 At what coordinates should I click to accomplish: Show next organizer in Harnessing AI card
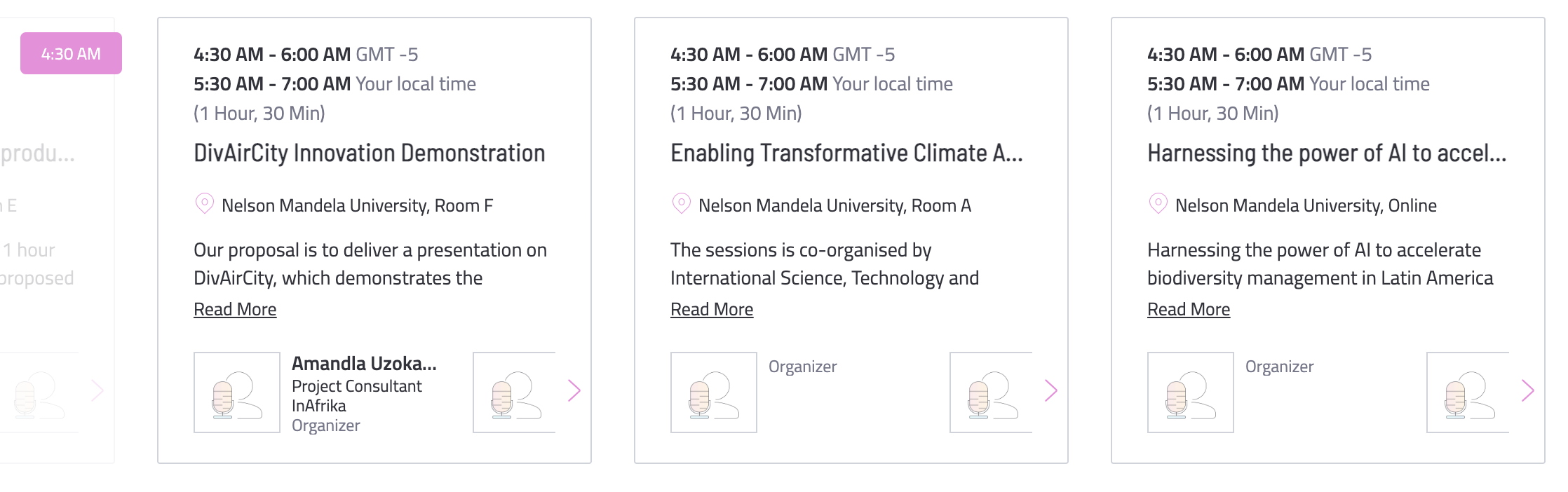click(x=1528, y=390)
